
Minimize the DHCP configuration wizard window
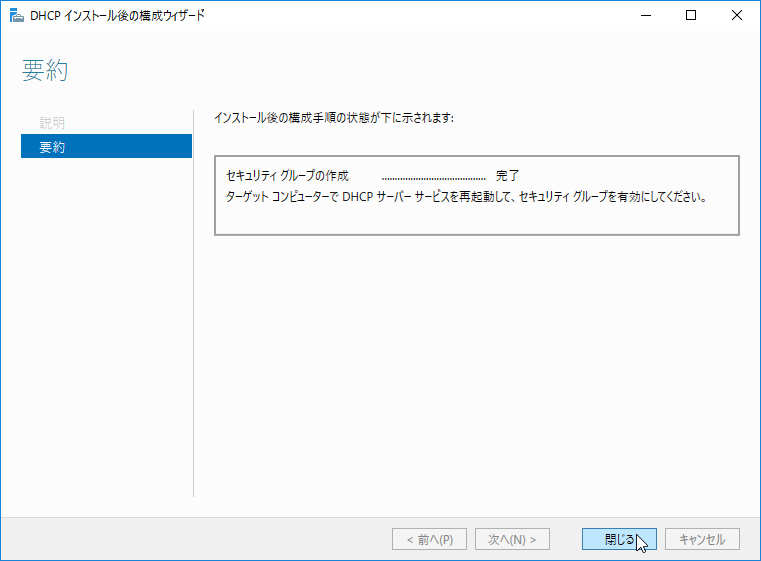(x=645, y=16)
